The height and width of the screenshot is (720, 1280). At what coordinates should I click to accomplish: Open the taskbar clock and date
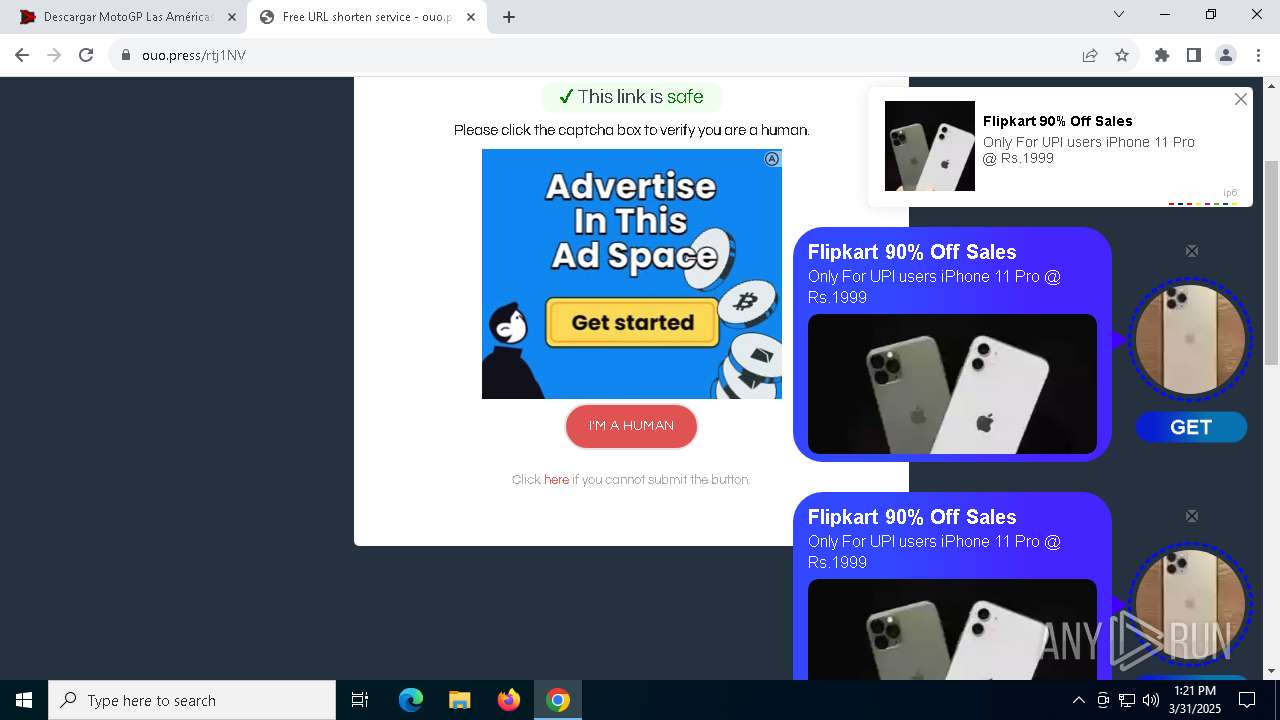[x=1195, y=700]
